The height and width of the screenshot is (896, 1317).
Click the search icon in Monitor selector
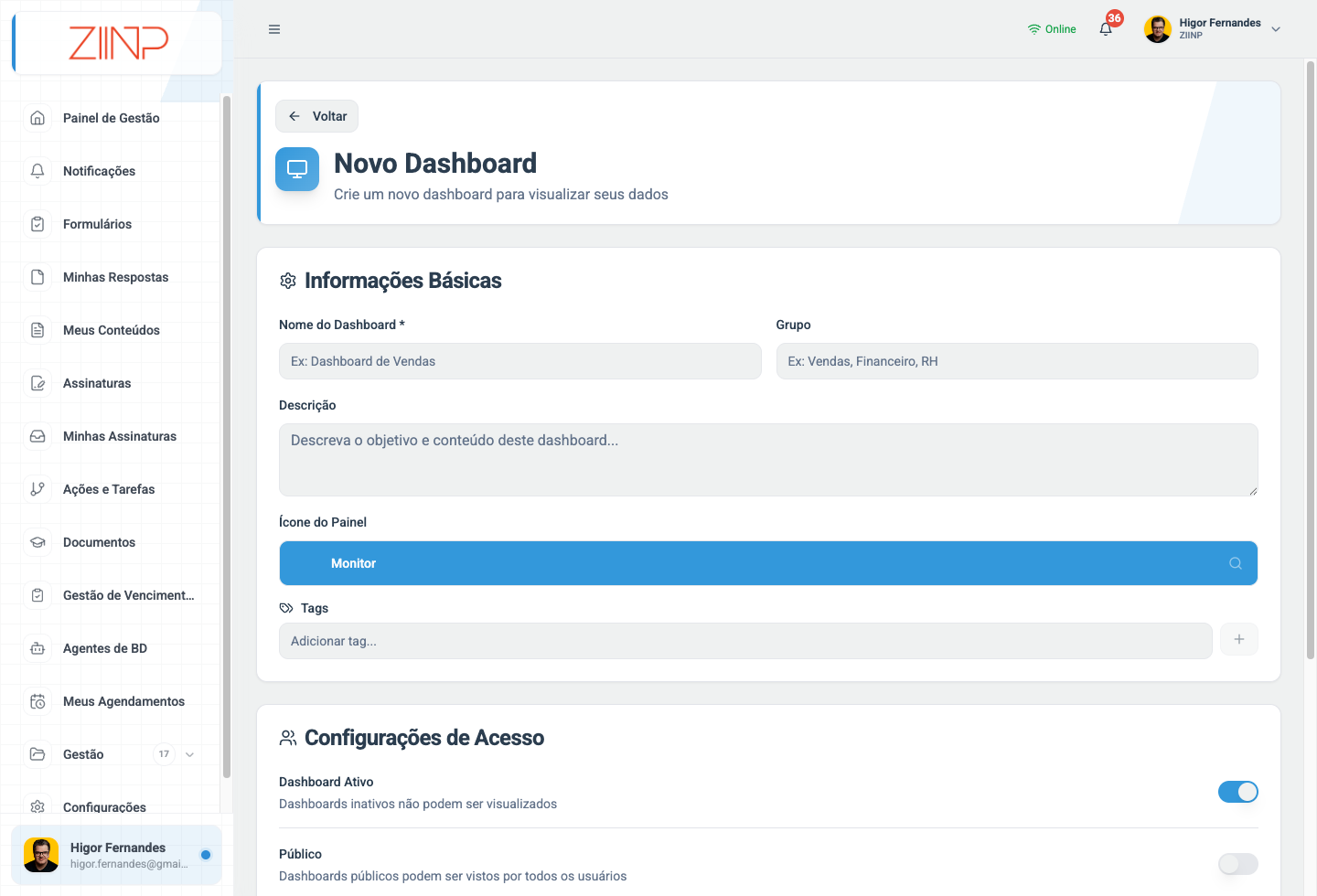click(x=1236, y=563)
